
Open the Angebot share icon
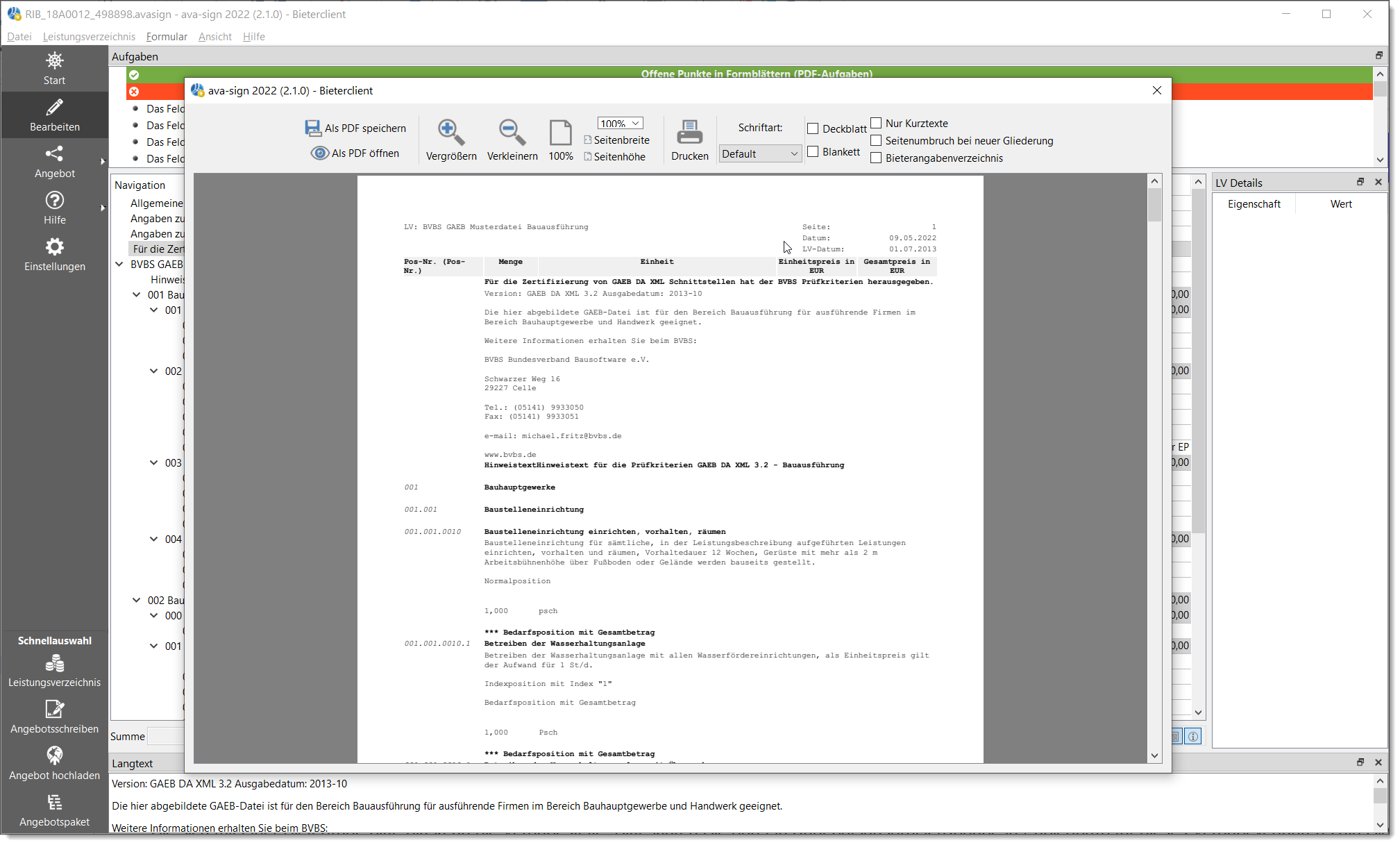point(54,153)
